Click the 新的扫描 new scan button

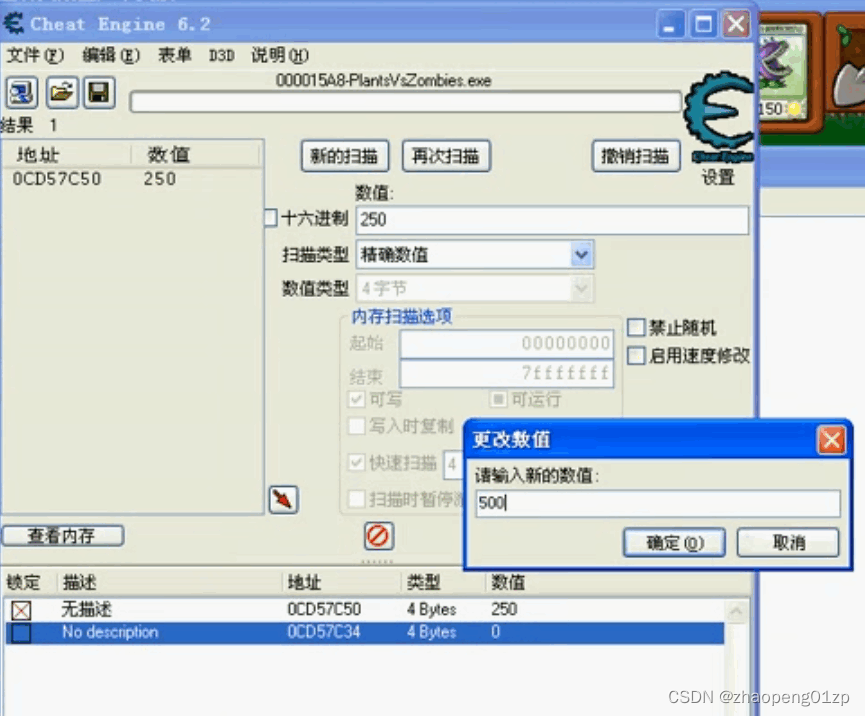click(345, 156)
